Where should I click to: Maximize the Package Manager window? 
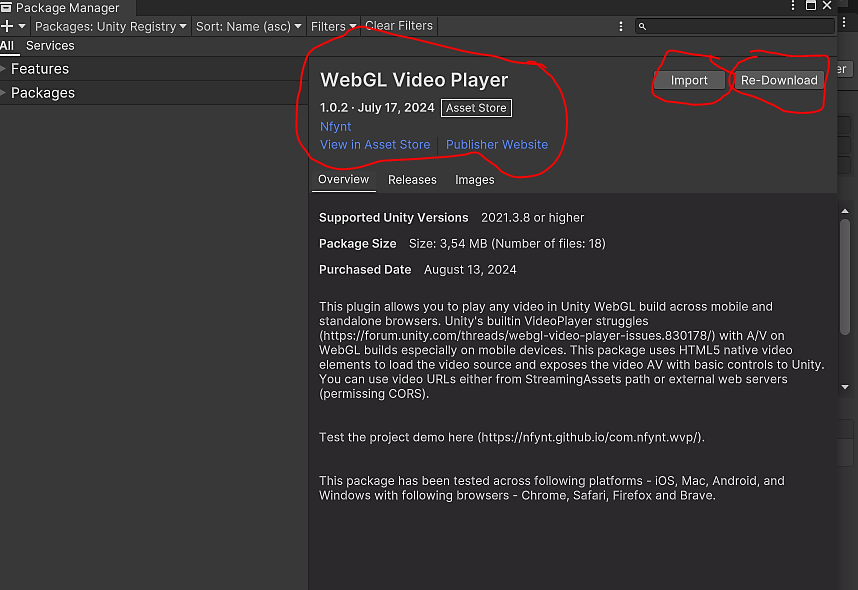811,5
